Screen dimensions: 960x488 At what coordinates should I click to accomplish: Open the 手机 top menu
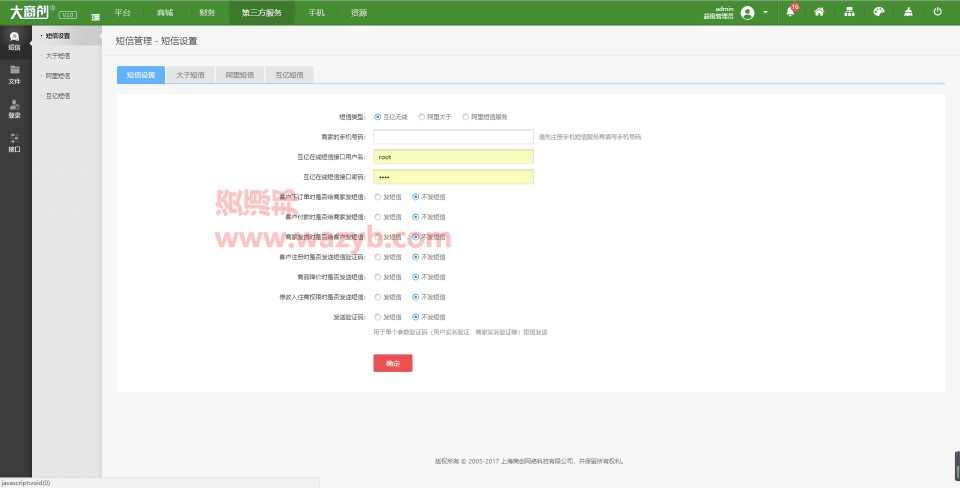coord(317,12)
